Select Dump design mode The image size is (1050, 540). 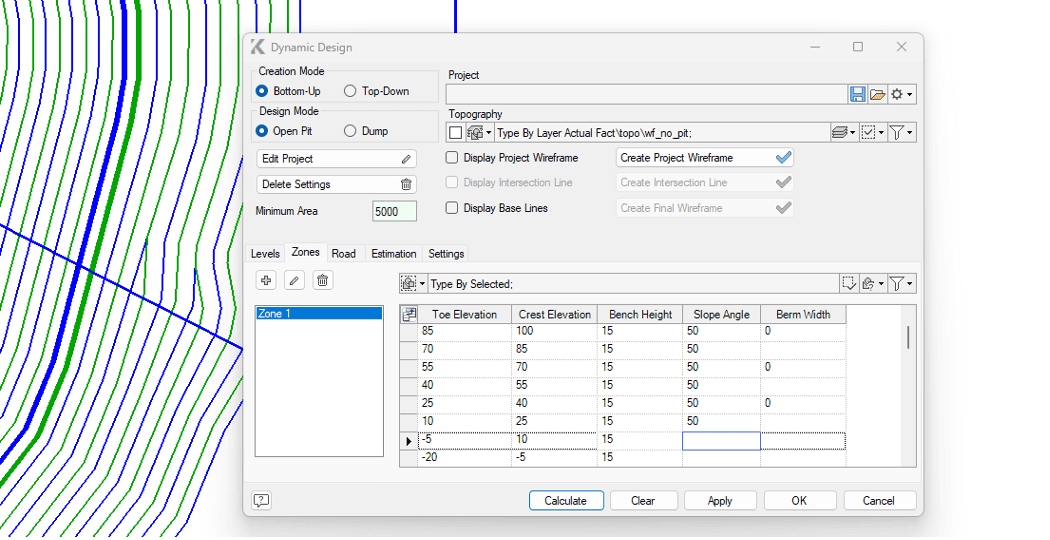tap(350, 131)
